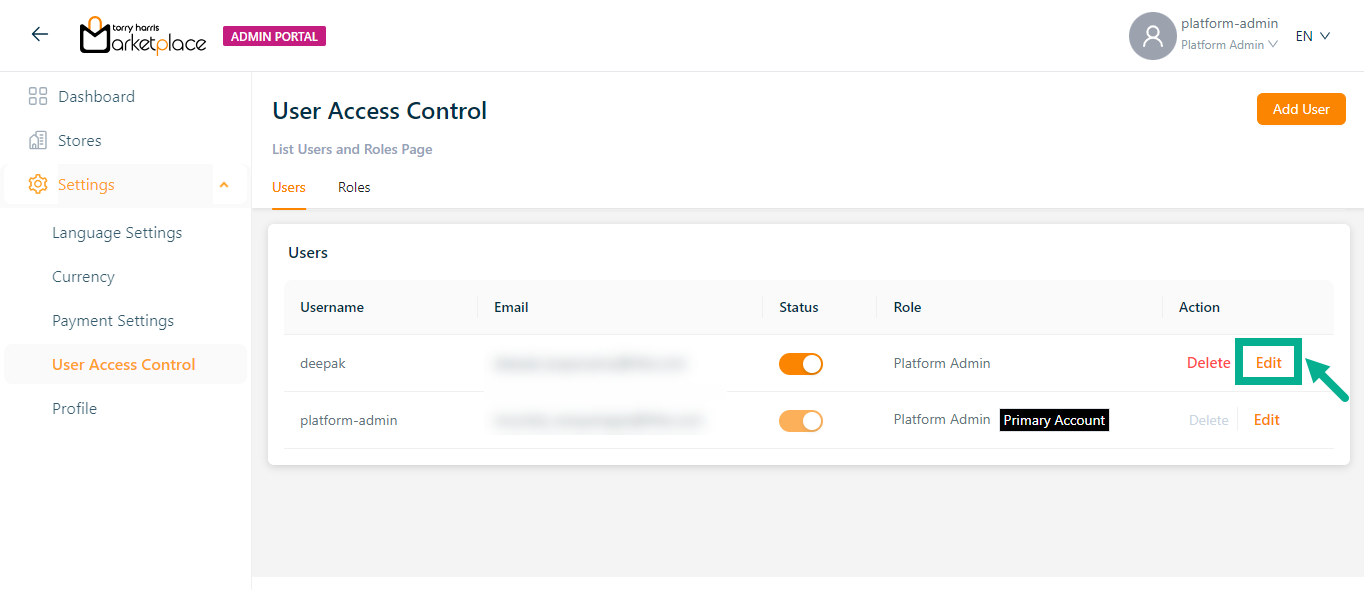
Task: Toggle status switch for deepak
Action: pyautogui.click(x=800, y=364)
